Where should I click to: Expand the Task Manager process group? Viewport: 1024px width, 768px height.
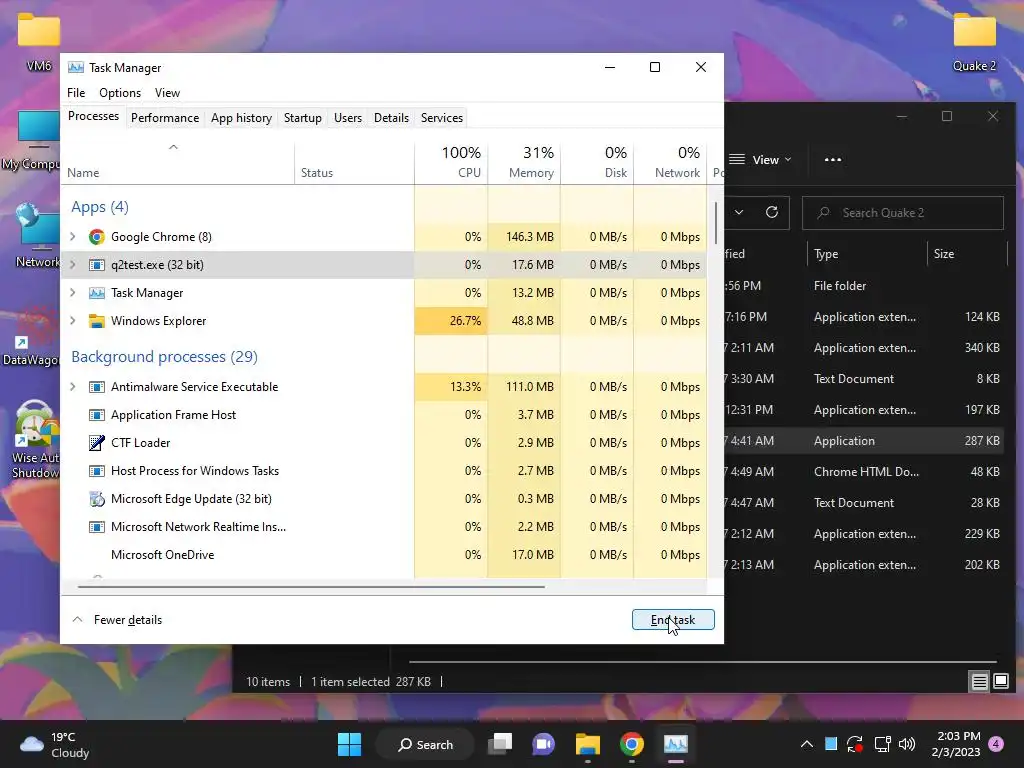coord(72,293)
